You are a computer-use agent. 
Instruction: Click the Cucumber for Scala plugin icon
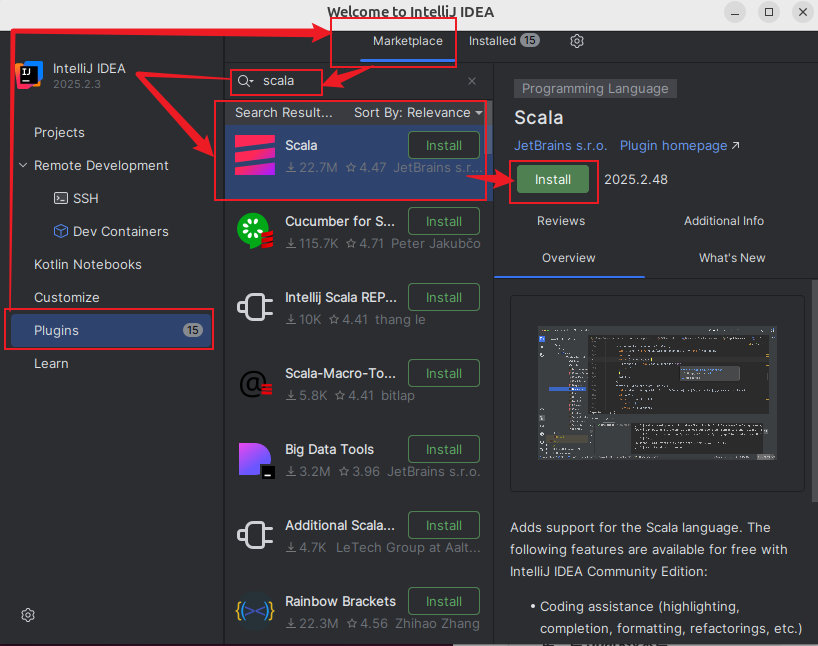(x=255, y=231)
